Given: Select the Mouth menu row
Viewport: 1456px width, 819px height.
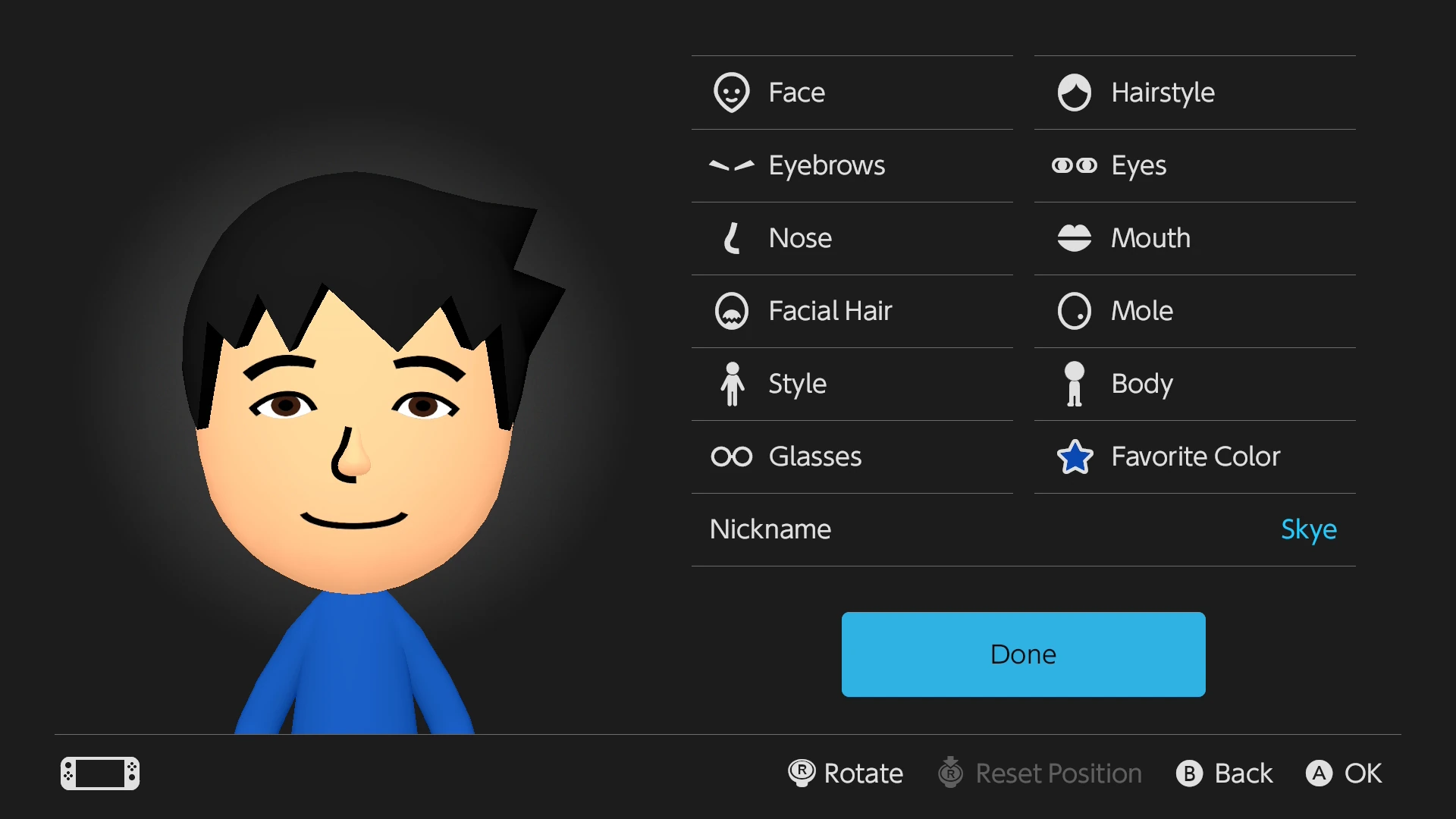Looking at the screenshot, I should tap(1150, 237).
